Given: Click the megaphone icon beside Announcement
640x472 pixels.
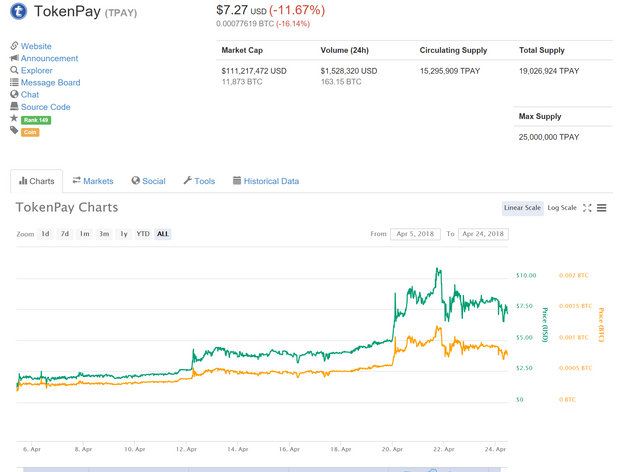Looking at the screenshot, I should [x=14, y=58].
